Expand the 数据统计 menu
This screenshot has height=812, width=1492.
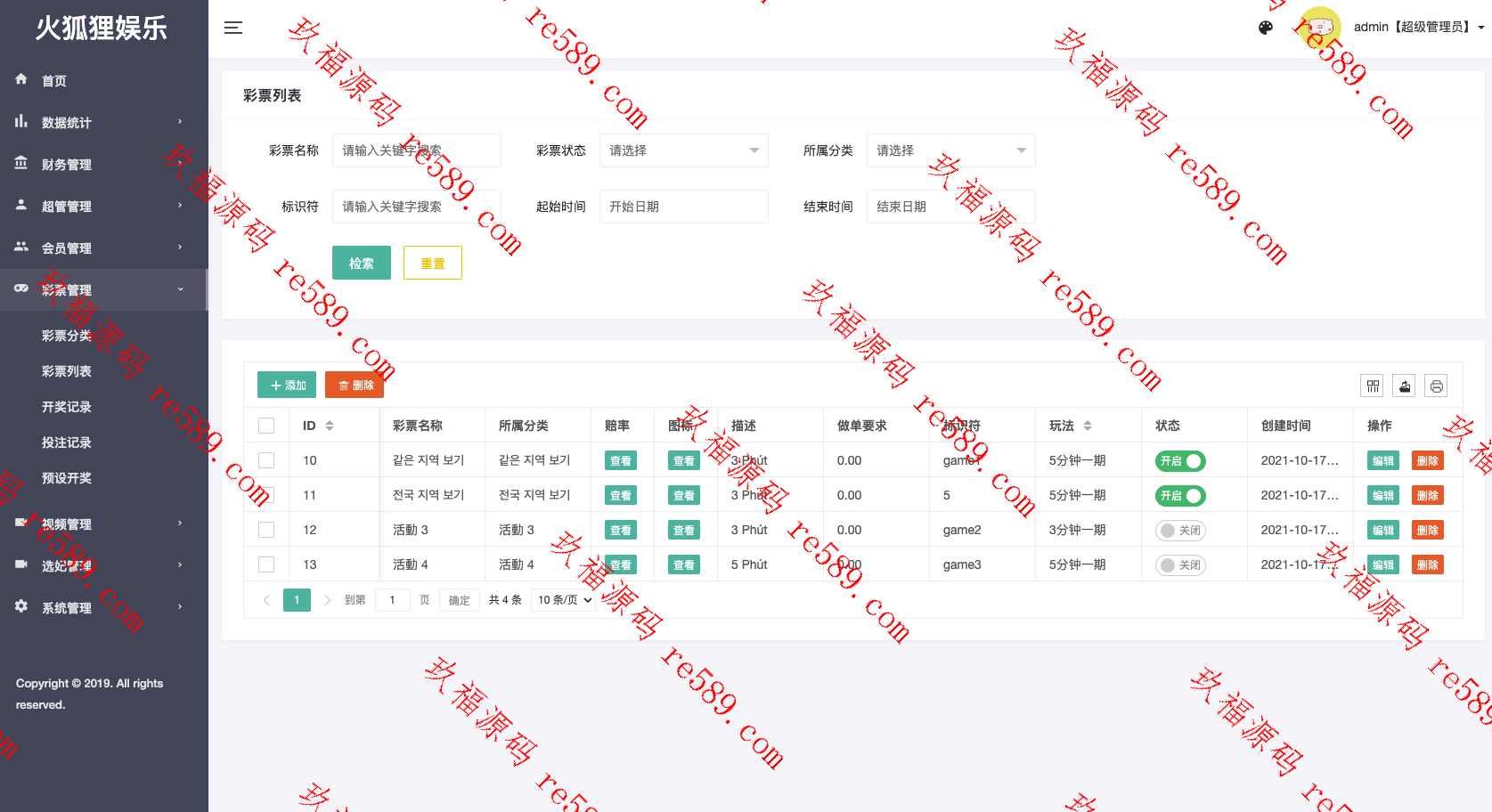pyautogui.click(x=104, y=122)
